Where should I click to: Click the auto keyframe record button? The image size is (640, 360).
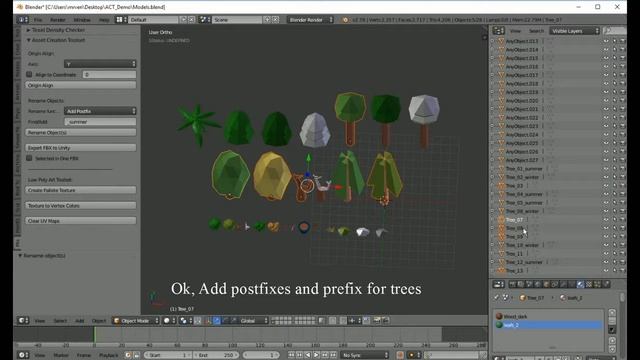point(400,355)
